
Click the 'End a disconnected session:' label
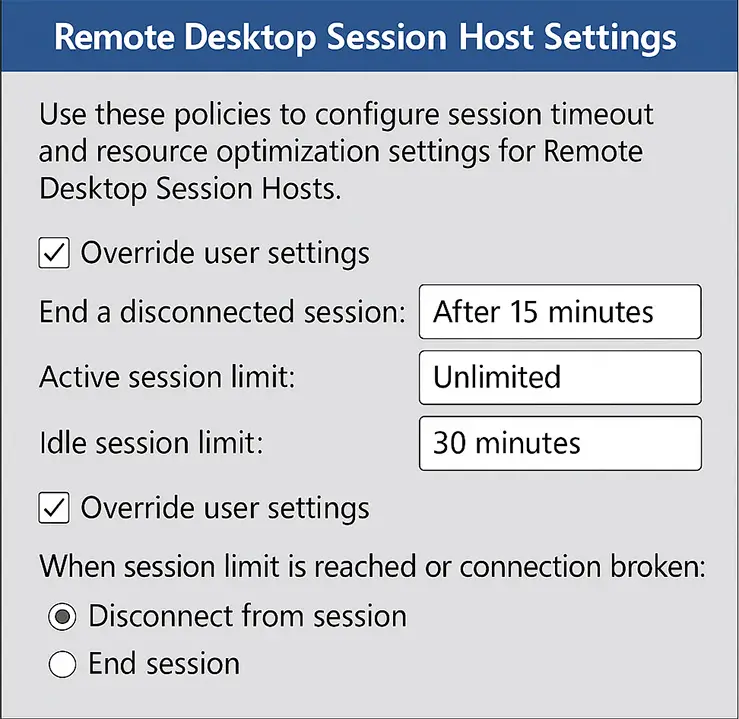point(222,312)
